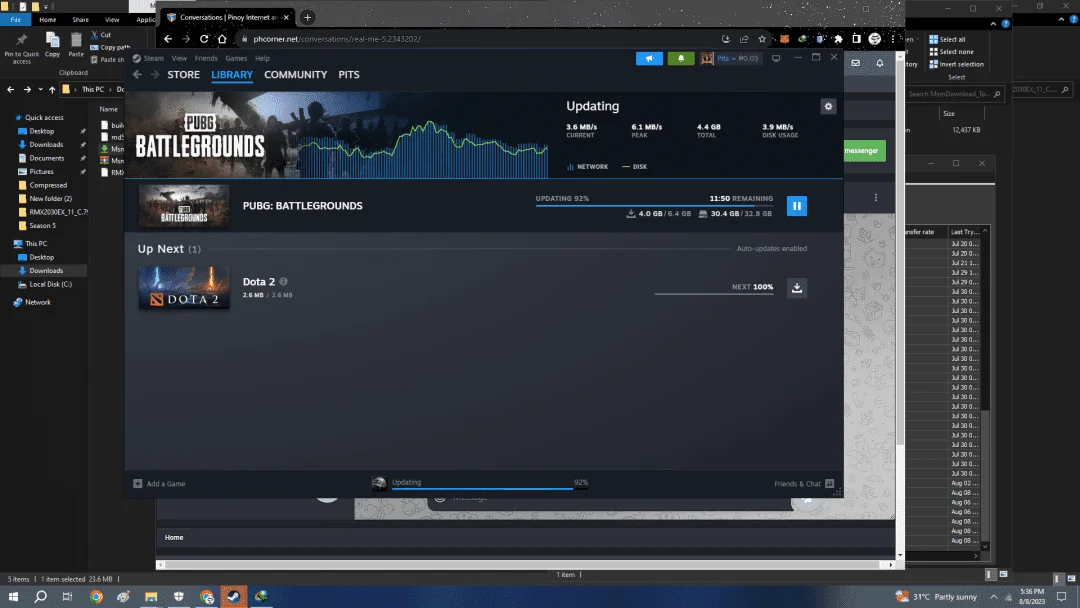The height and width of the screenshot is (608, 1080).
Task: Click the Dota 2 next progress bar
Action: coord(714,293)
